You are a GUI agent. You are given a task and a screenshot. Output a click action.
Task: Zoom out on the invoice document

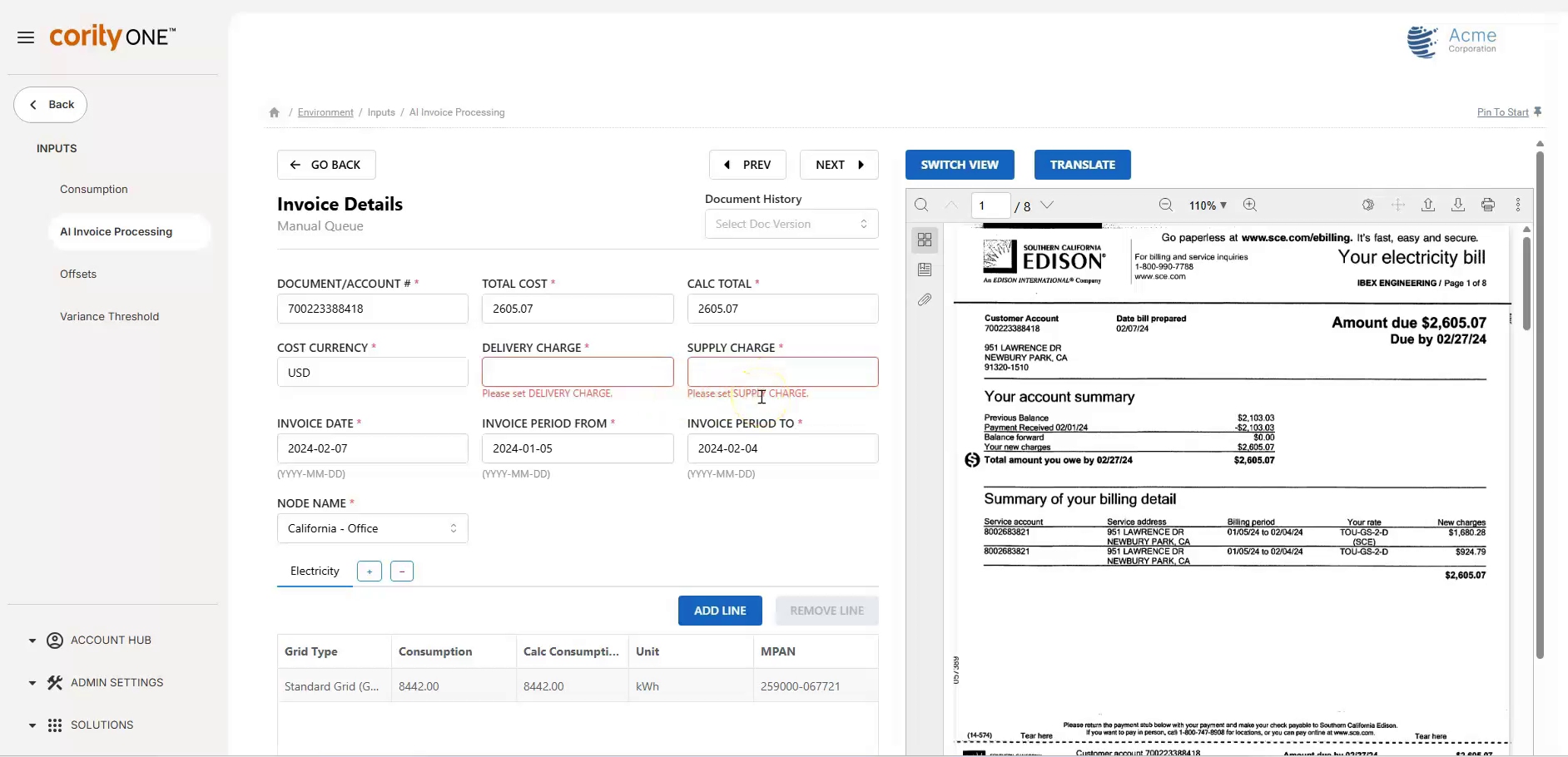click(x=1165, y=205)
